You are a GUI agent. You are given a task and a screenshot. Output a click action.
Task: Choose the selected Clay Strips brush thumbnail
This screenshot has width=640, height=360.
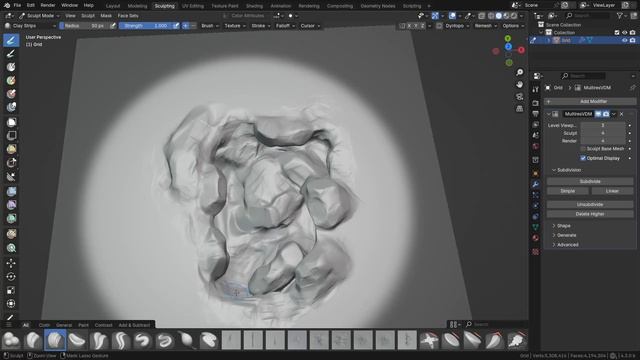point(55,340)
